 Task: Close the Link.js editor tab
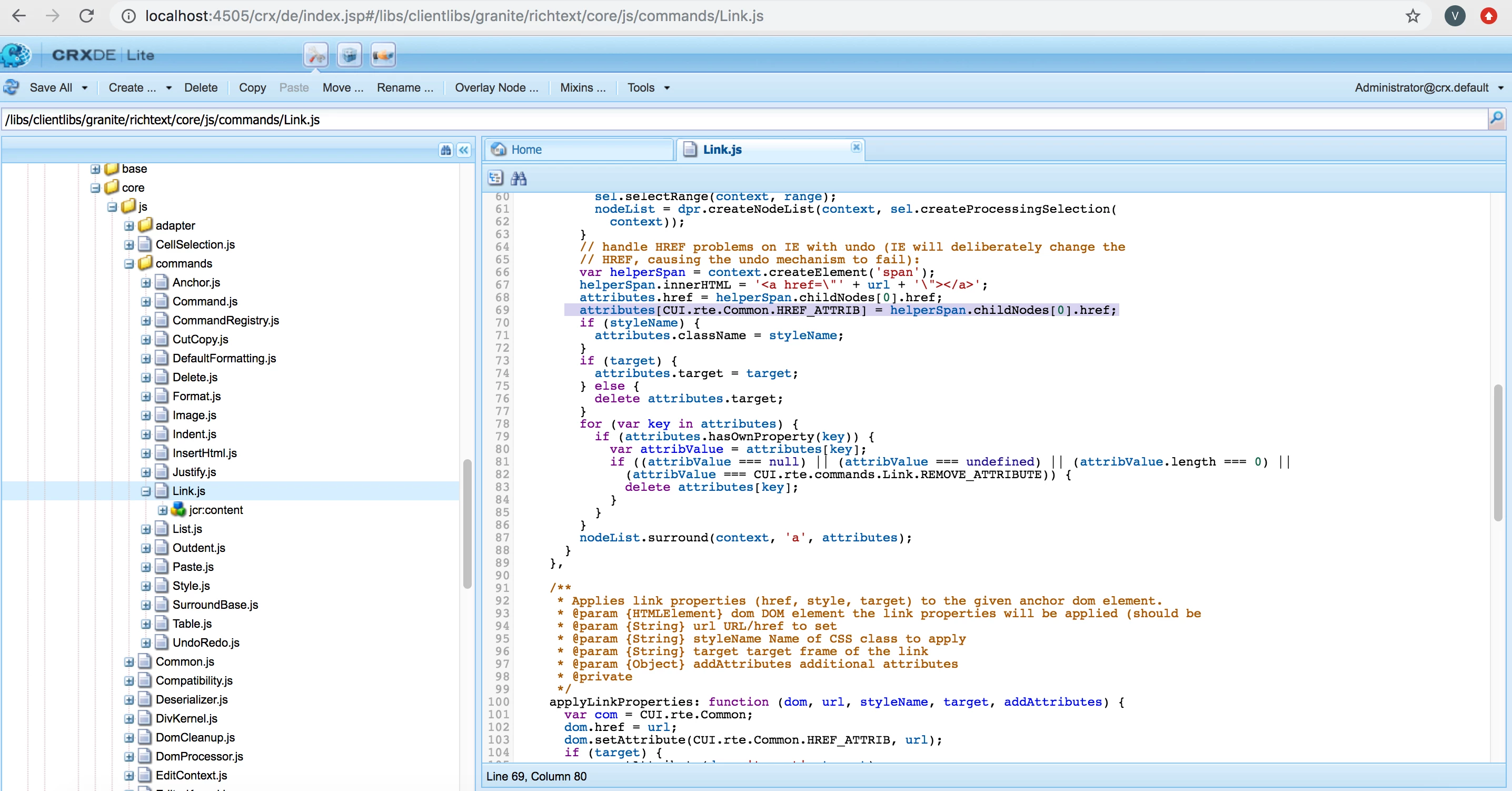pos(857,147)
